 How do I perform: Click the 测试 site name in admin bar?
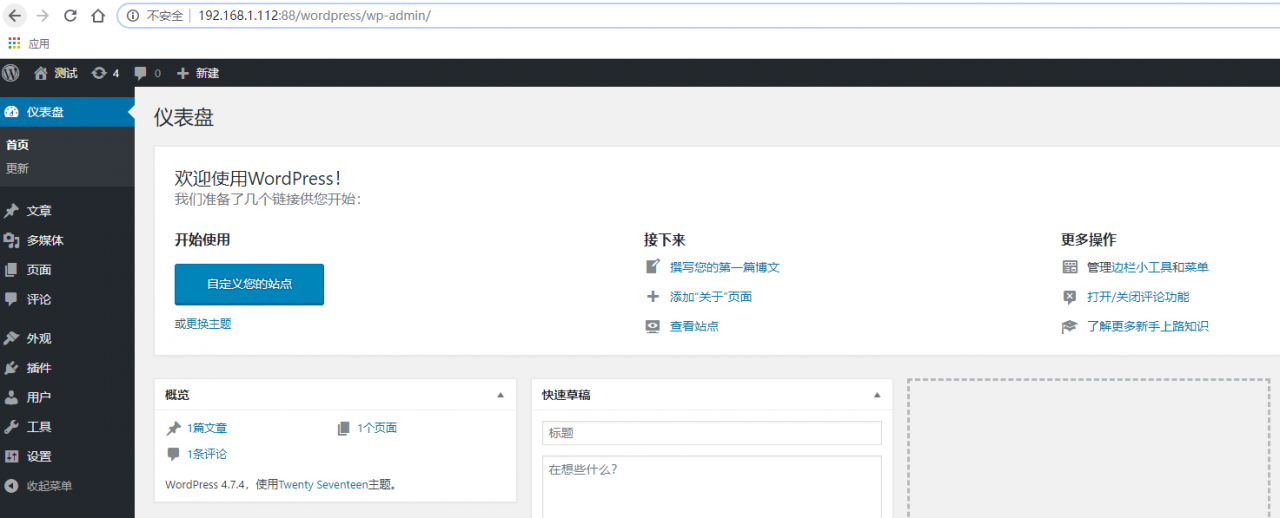(x=66, y=73)
